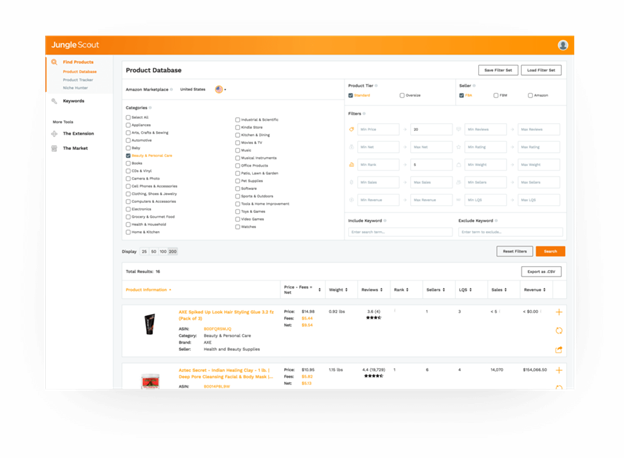Check the Amazon seller checkbox
This screenshot has height=458, width=624.
pos(530,95)
